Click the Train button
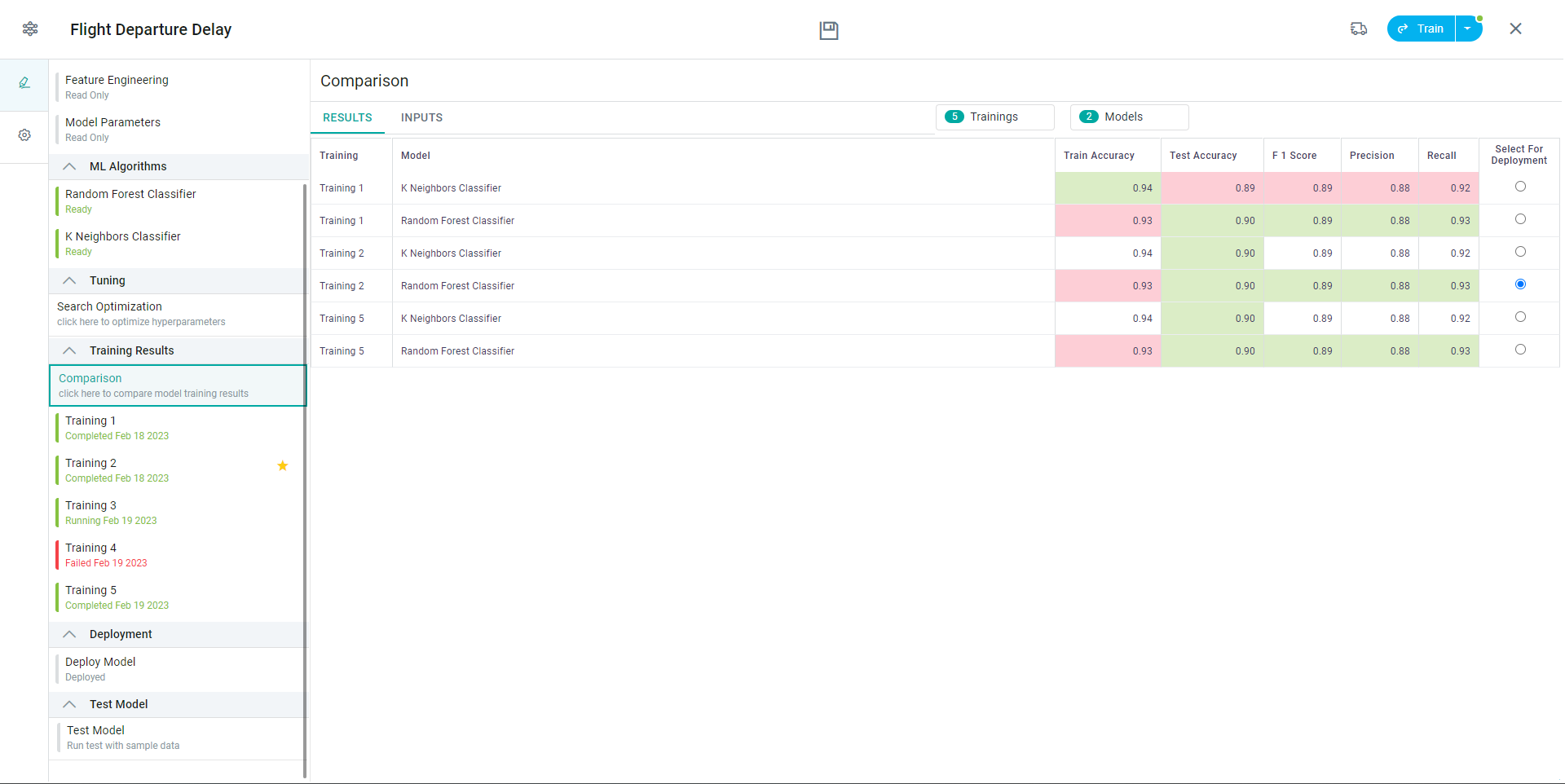Screen dimensions: 1565x784 coord(1422,29)
